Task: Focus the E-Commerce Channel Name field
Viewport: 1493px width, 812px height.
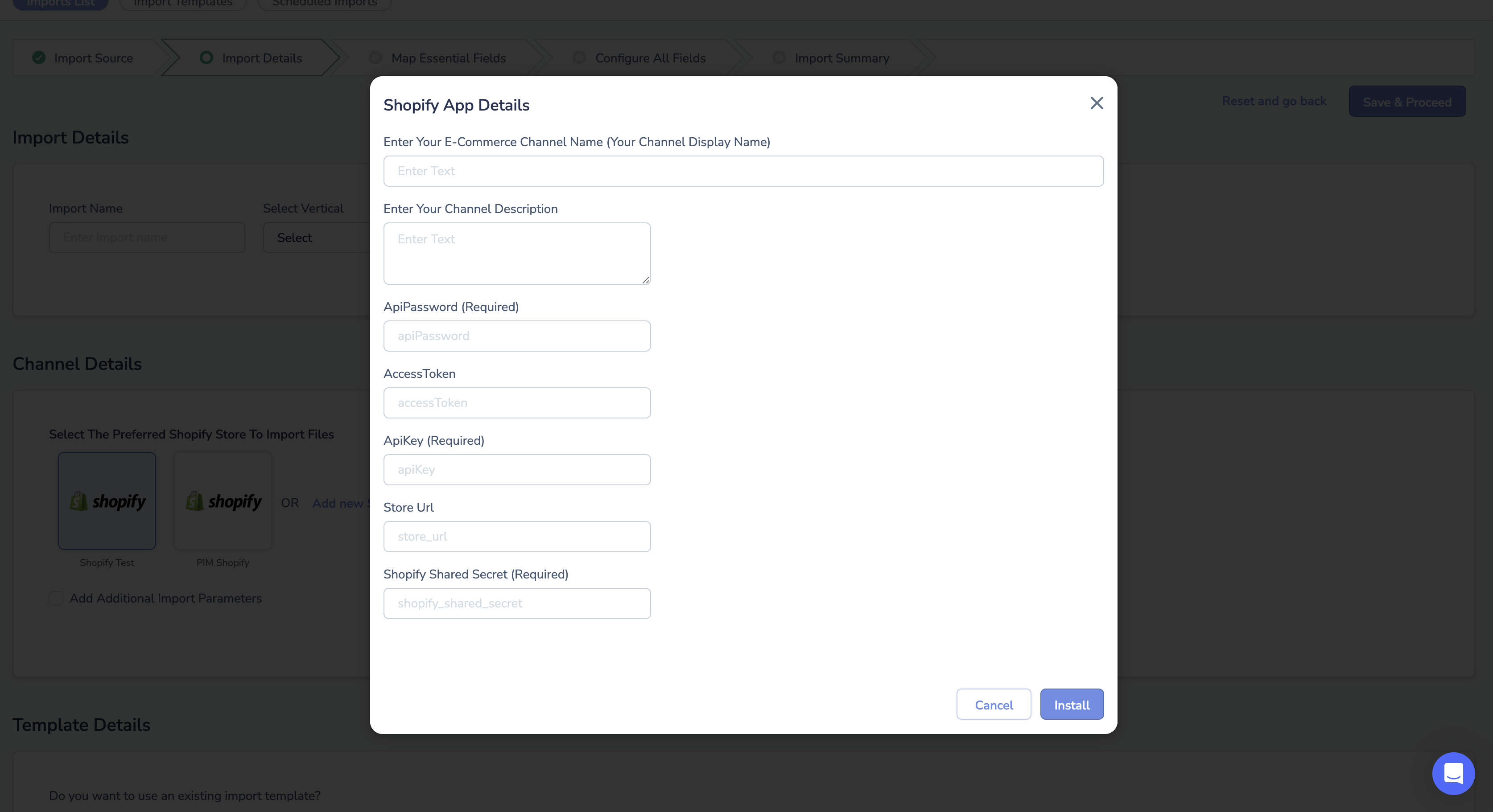Action: point(743,171)
